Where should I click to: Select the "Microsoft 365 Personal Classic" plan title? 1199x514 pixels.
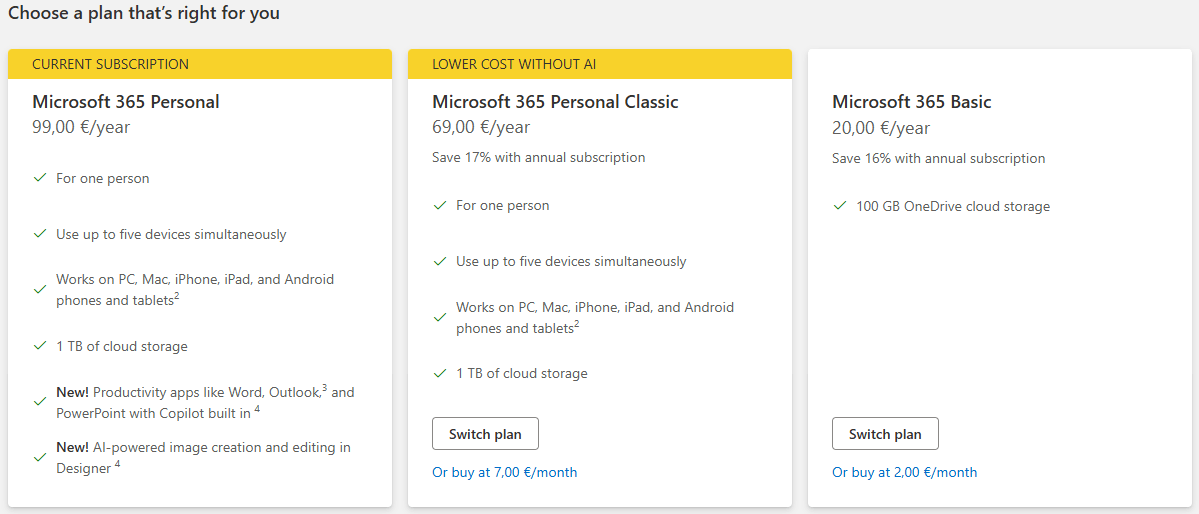click(x=555, y=102)
